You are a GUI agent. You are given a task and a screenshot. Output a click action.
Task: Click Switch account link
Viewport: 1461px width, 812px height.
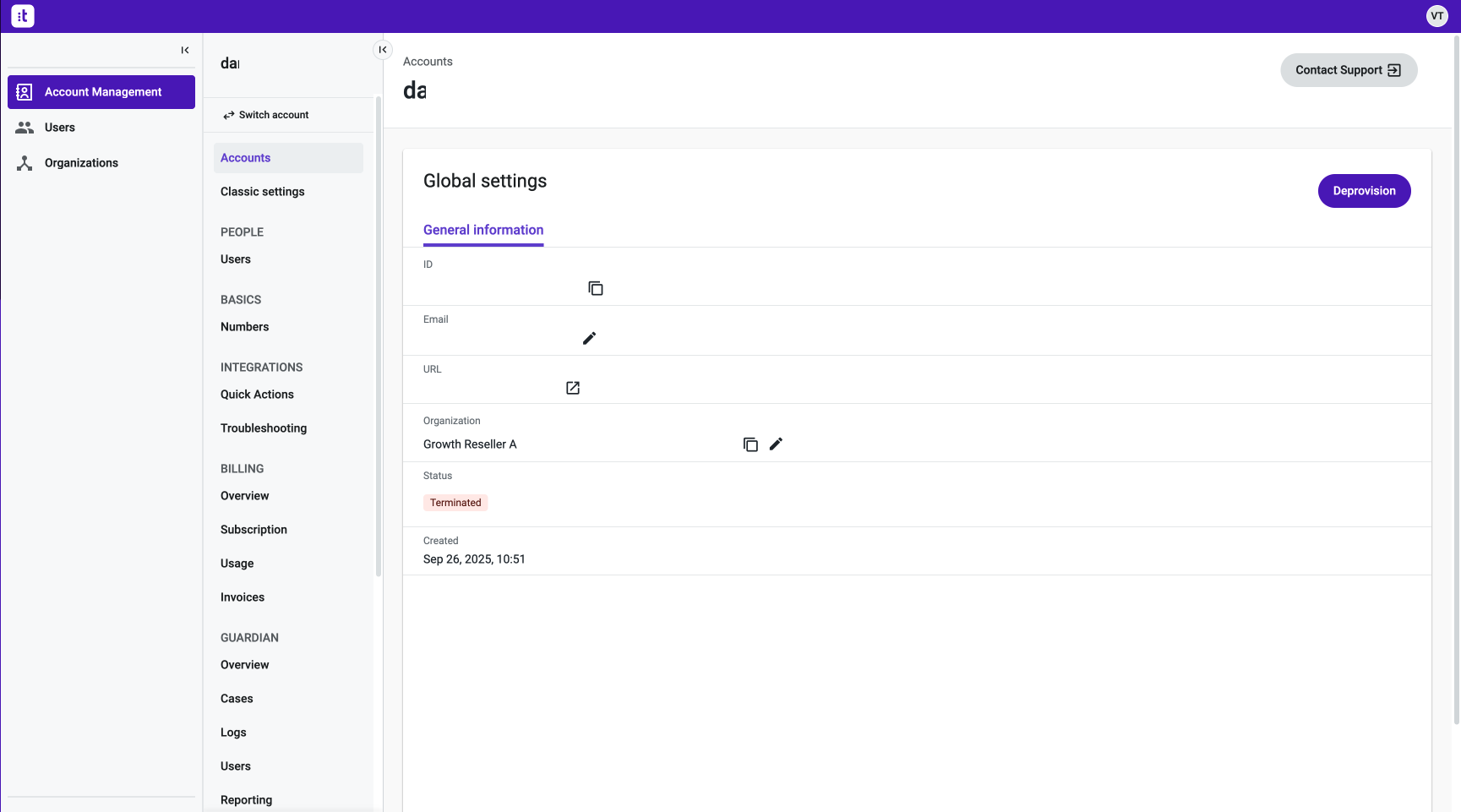coord(265,115)
